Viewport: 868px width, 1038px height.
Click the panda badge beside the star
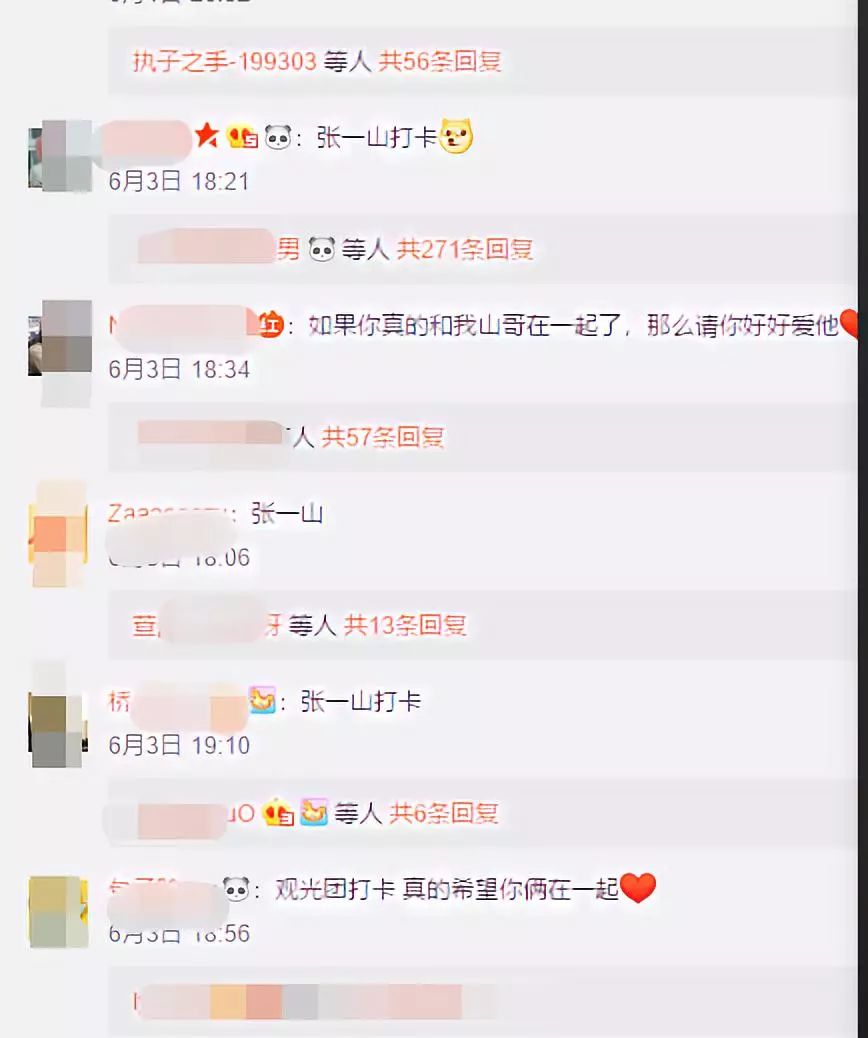coord(278,137)
